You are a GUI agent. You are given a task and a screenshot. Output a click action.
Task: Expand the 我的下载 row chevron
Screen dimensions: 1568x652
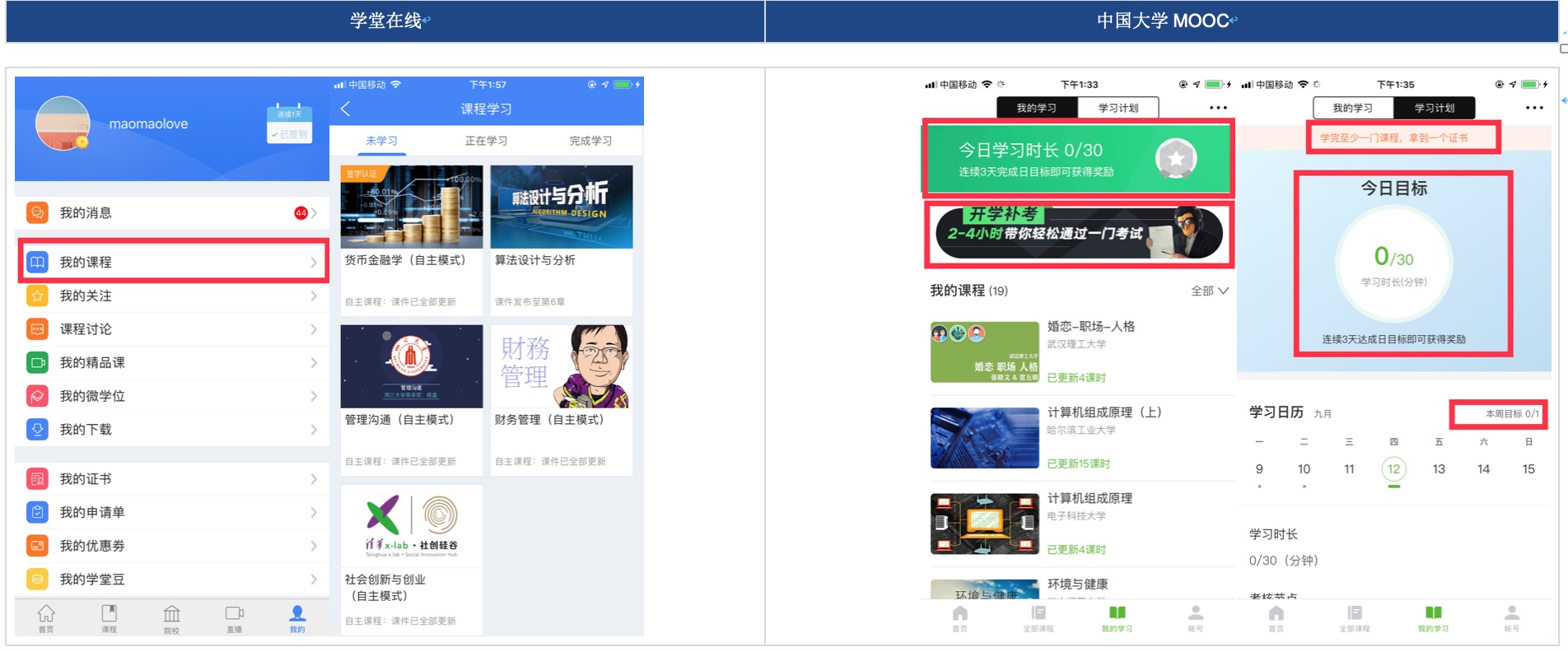[314, 430]
